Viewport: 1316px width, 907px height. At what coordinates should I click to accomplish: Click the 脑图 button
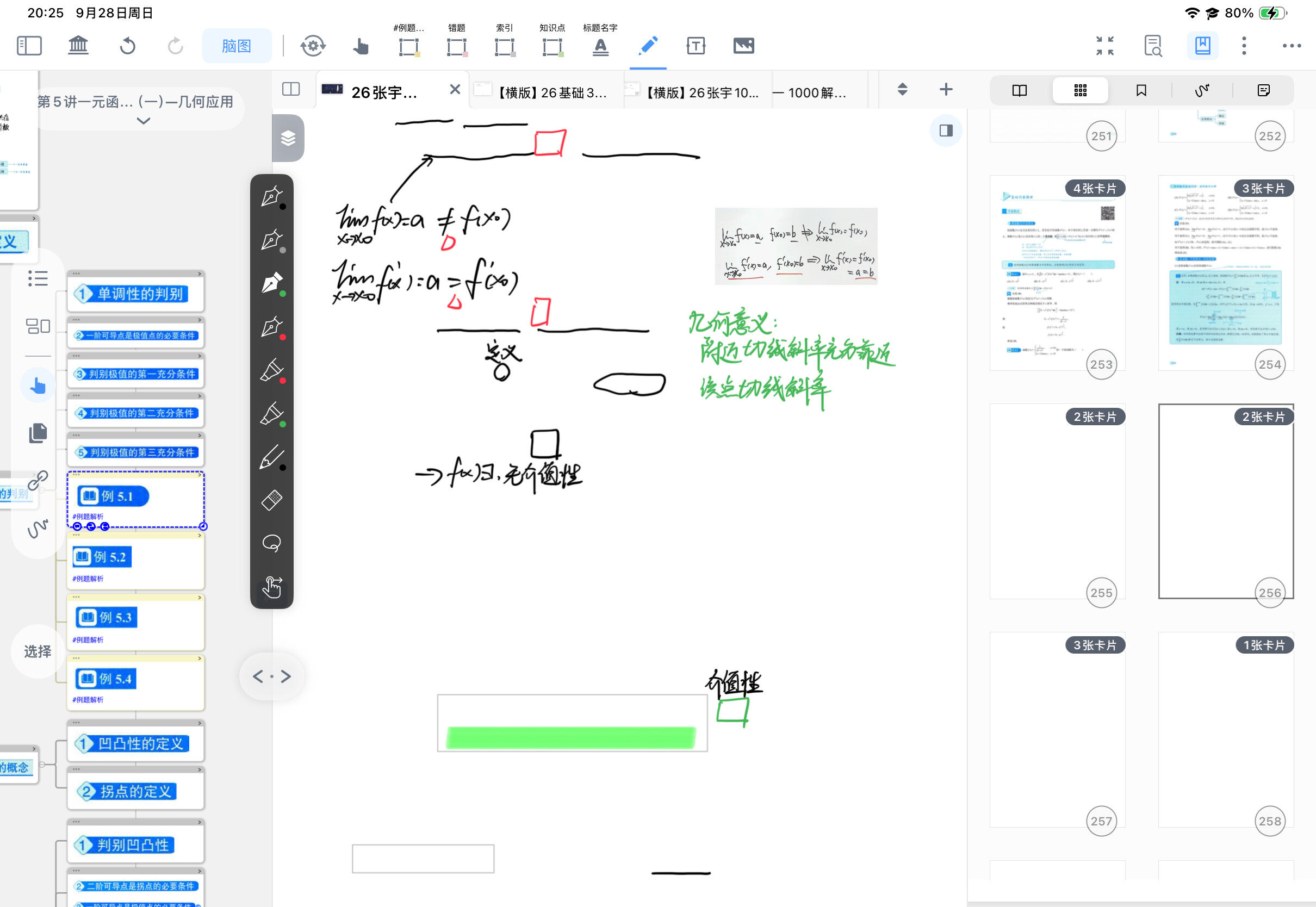pos(237,46)
